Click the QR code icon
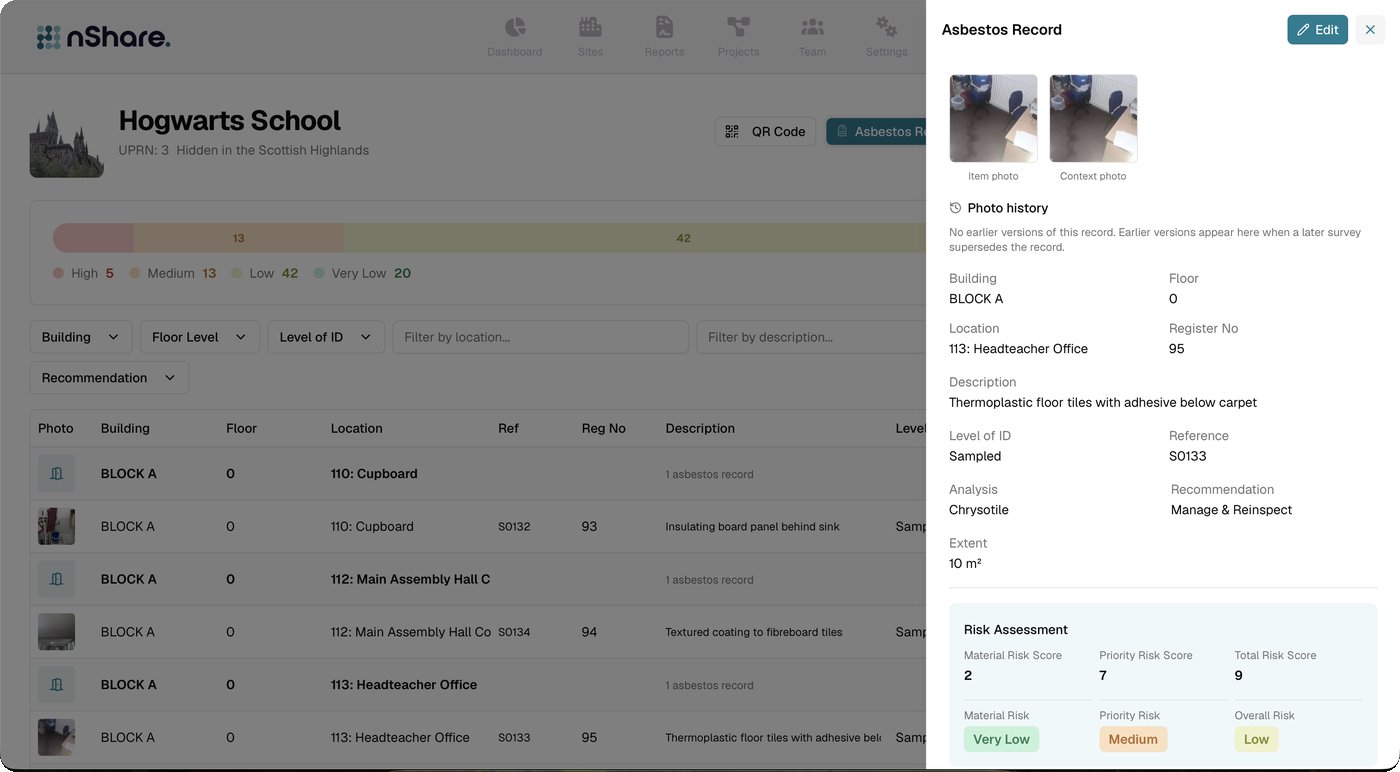This screenshot has height=772, width=1400. click(732, 131)
